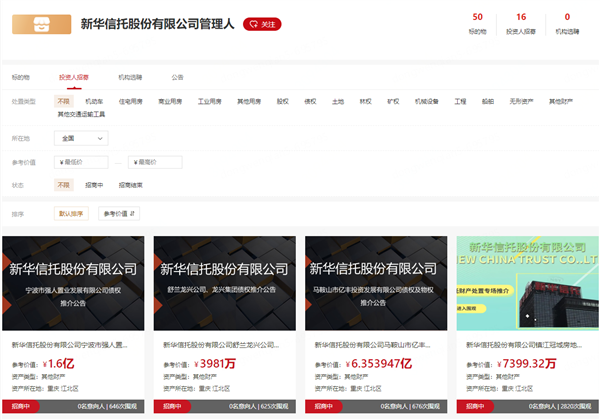This screenshot has width=600, height=420.
Task: Filter status by 招商结束
Action: tap(131, 185)
